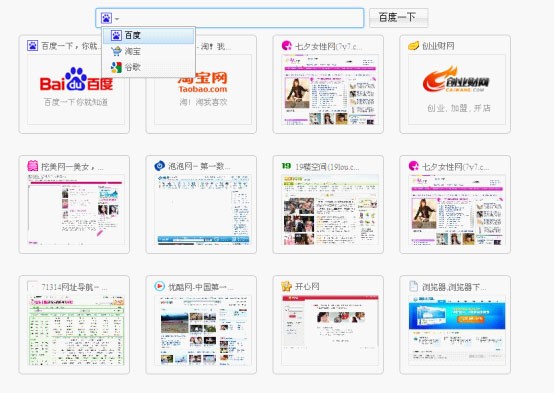Click the favicon on the 百度一下,你就... tile
The image size is (554, 393).
(x=33, y=46)
